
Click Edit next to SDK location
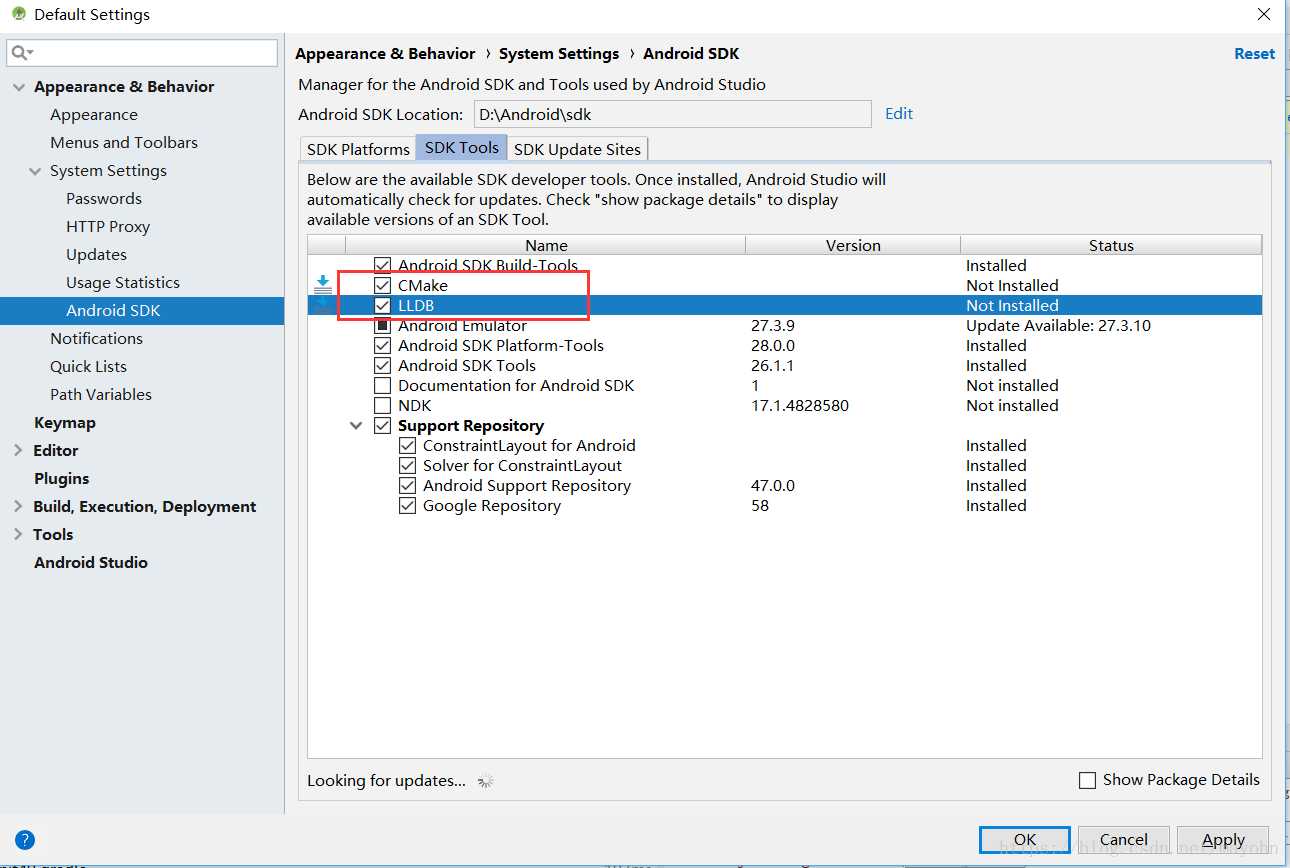point(899,114)
